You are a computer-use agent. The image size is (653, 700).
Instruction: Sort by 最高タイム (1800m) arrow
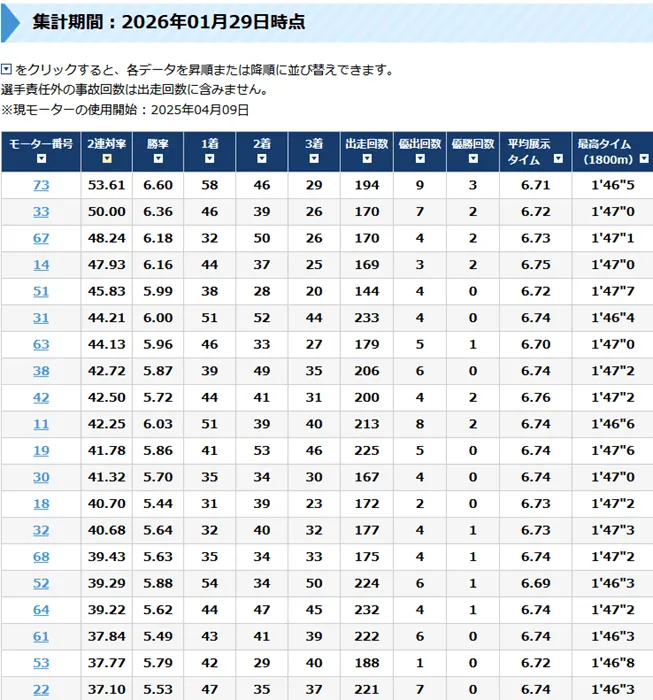[644, 160]
